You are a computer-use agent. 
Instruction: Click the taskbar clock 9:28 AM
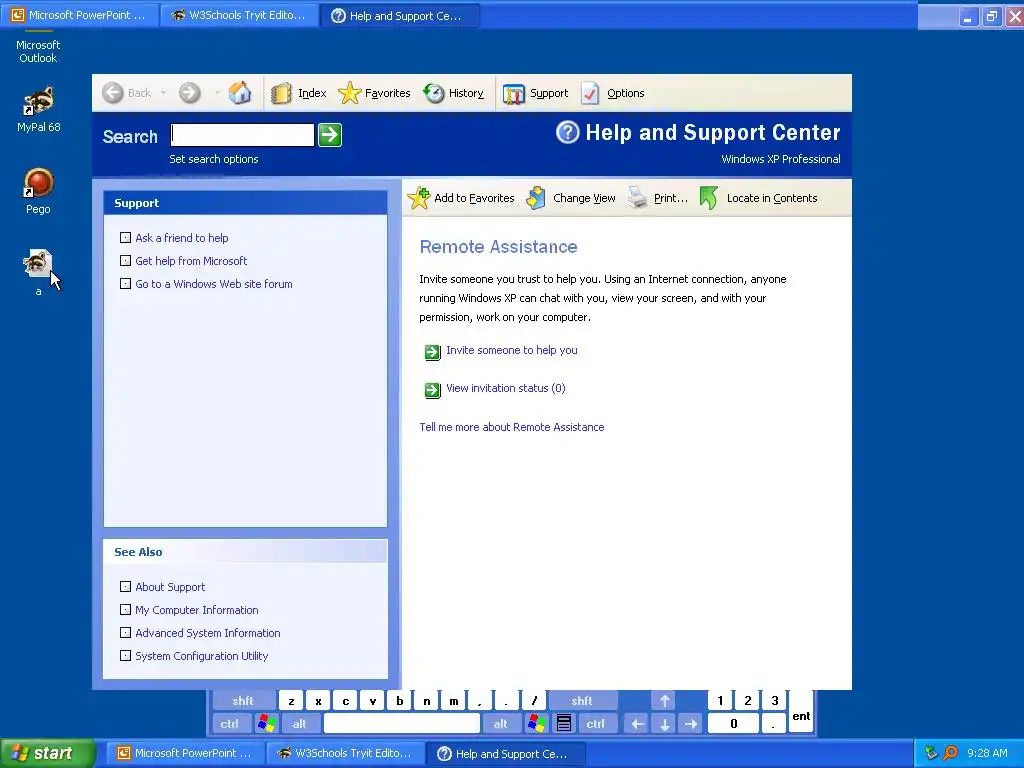pos(987,753)
